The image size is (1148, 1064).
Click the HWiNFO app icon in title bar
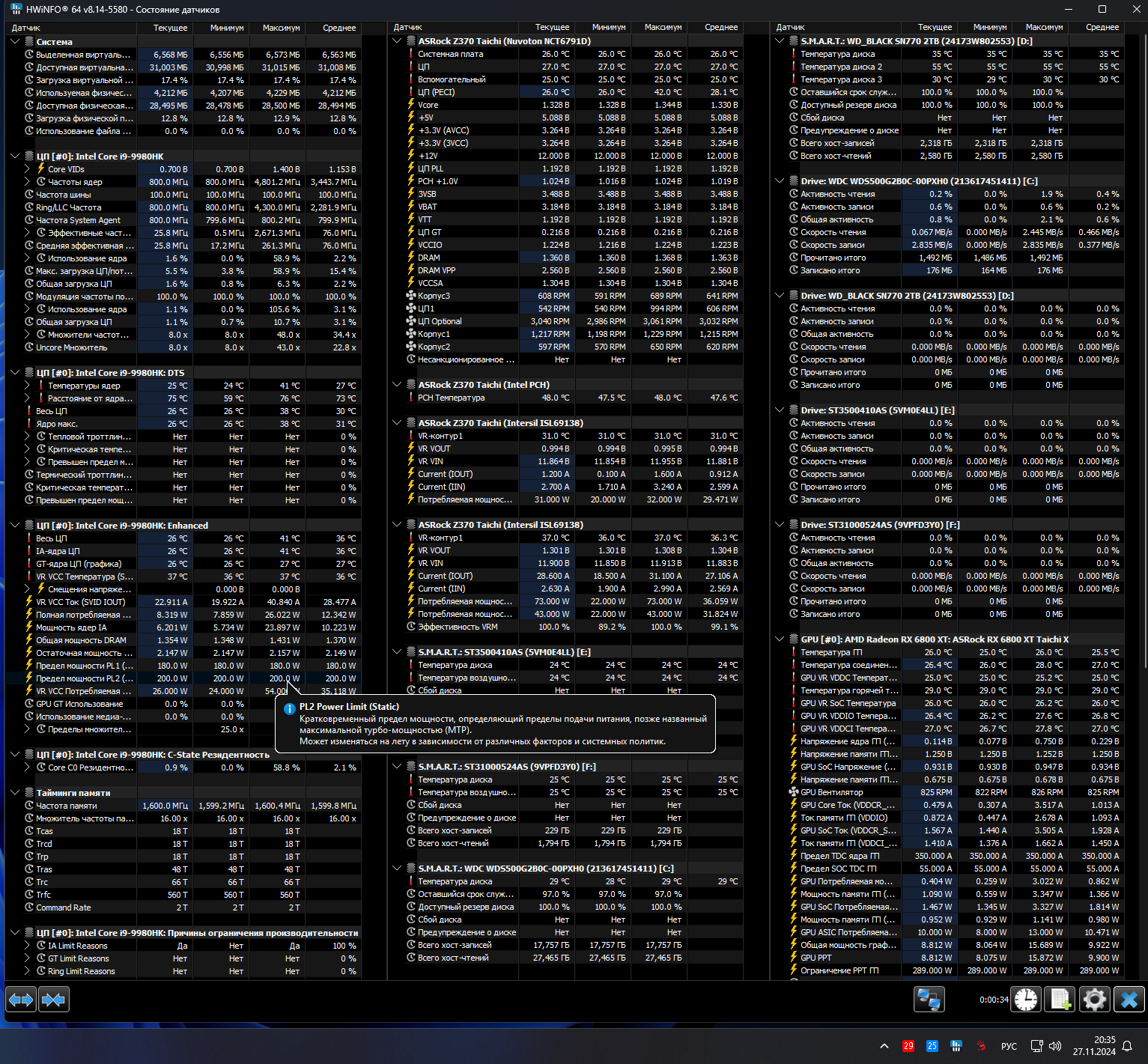[x=16, y=9]
